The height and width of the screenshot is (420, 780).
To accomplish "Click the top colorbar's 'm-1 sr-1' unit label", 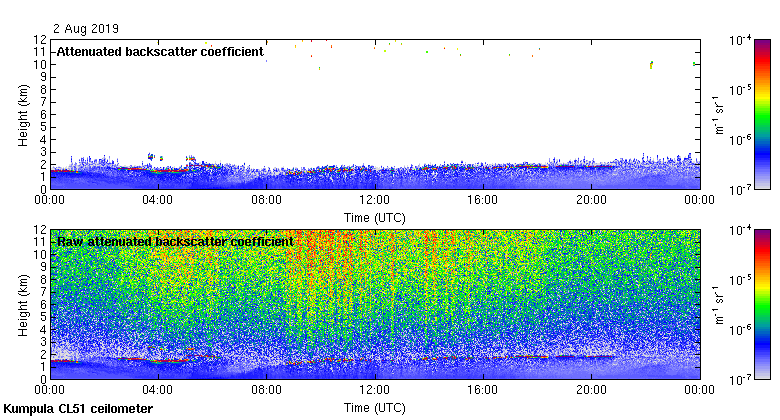I will [719, 115].
